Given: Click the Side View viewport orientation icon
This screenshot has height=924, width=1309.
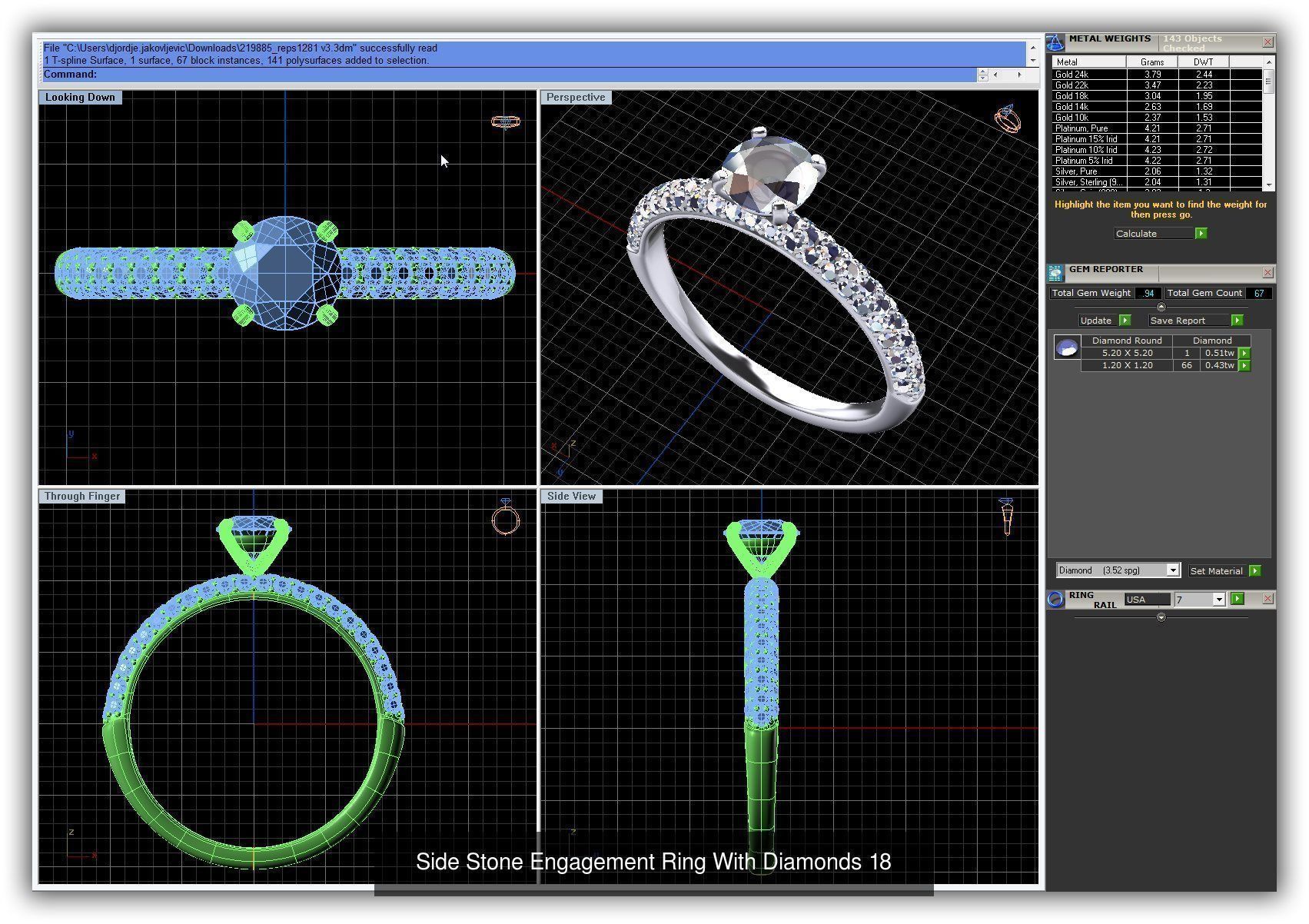Looking at the screenshot, I should [1006, 517].
